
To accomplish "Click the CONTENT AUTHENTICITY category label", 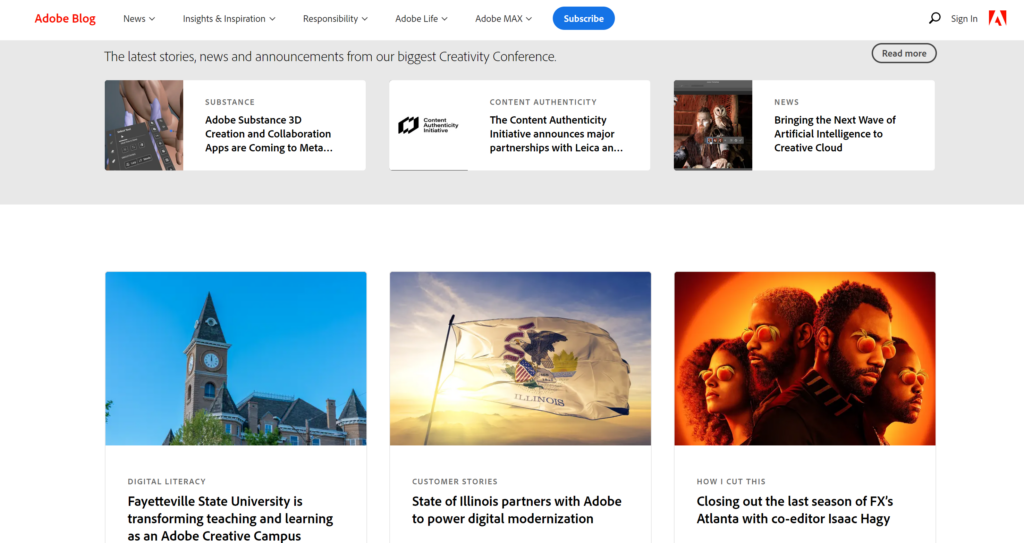I will 543,102.
